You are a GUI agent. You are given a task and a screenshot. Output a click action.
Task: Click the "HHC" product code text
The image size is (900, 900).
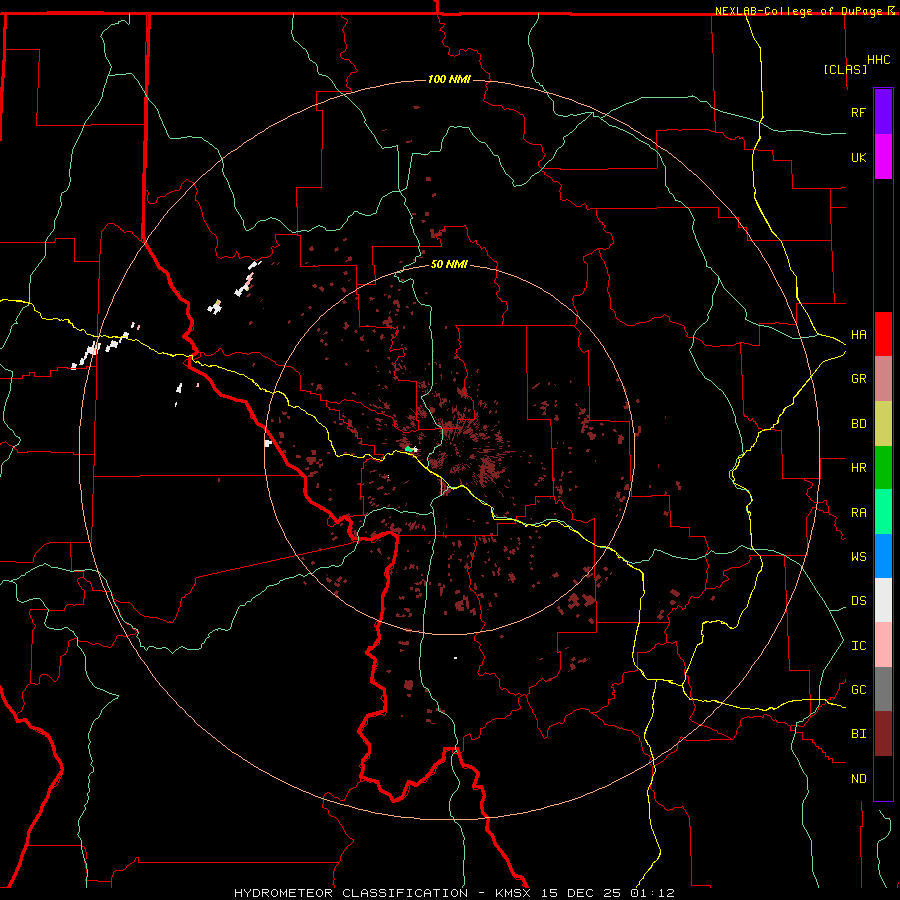click(878, 60)
